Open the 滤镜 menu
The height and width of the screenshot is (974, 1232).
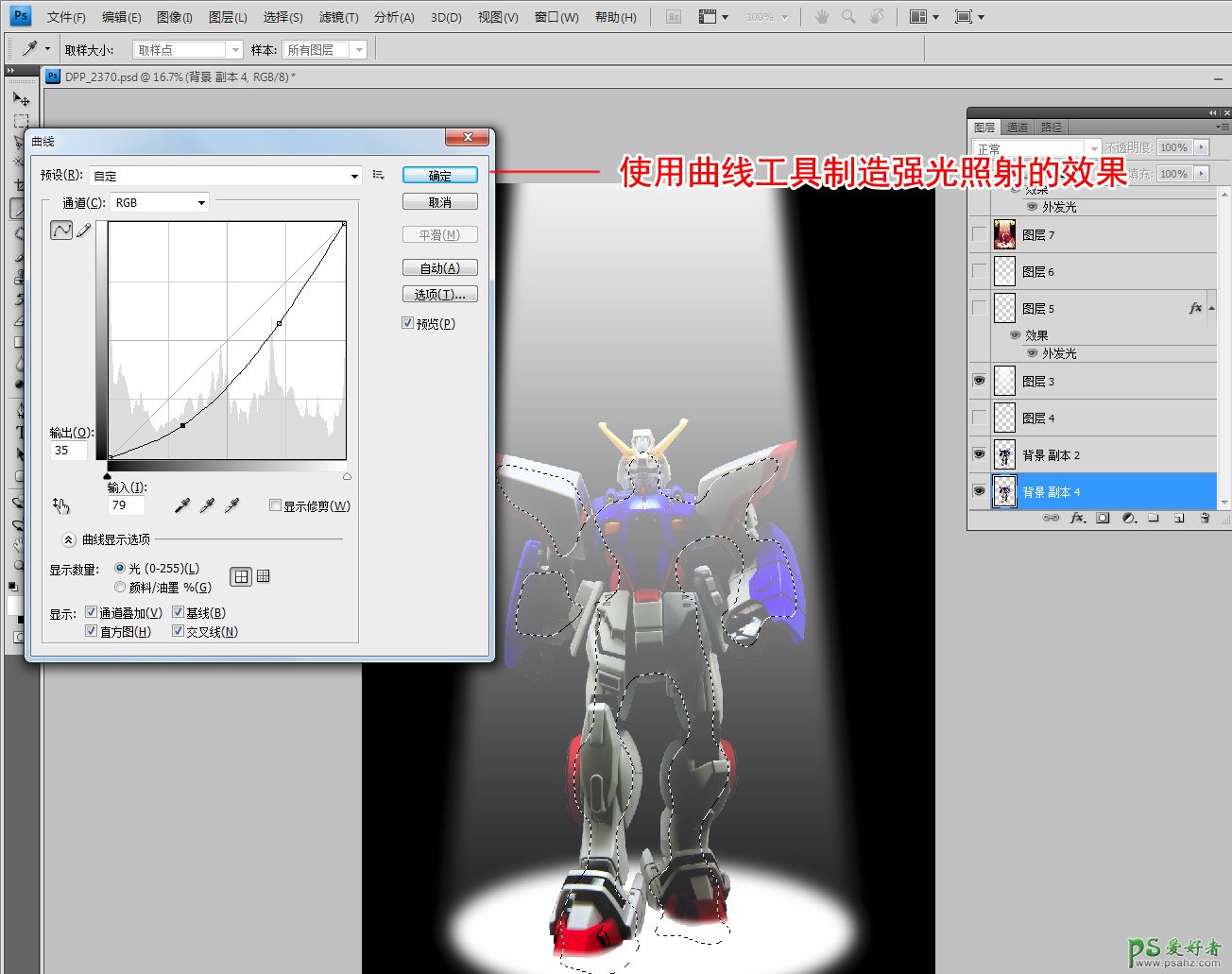point(338,17)
